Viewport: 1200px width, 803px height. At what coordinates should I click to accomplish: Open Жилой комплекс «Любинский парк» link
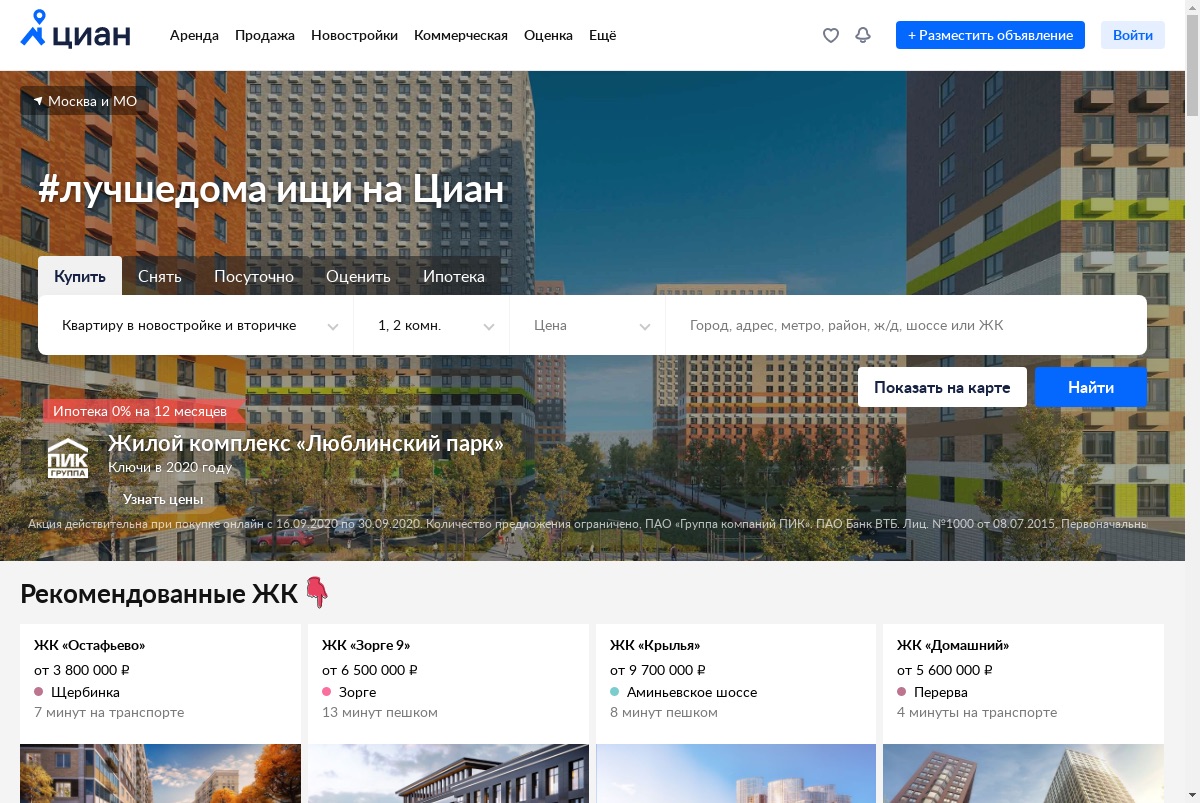pyautogui.click(x=306, y=443)
